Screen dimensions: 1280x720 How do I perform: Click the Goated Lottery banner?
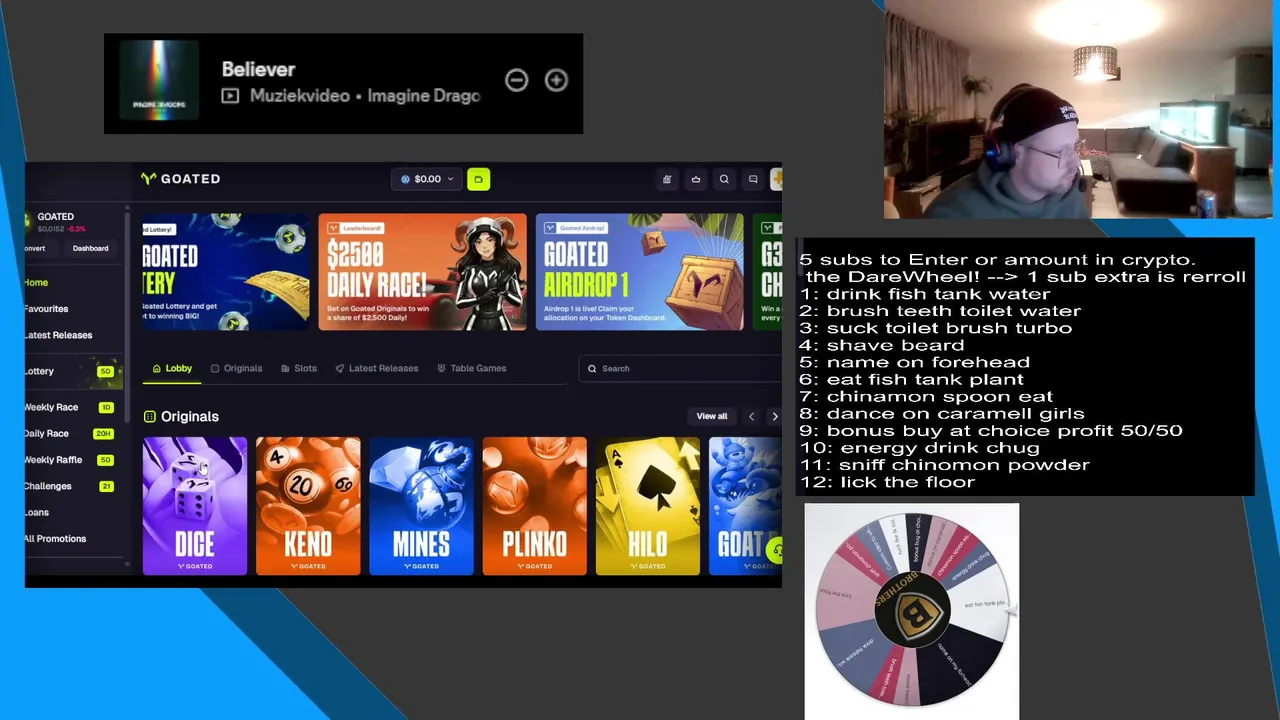click(x=226, y=272)
